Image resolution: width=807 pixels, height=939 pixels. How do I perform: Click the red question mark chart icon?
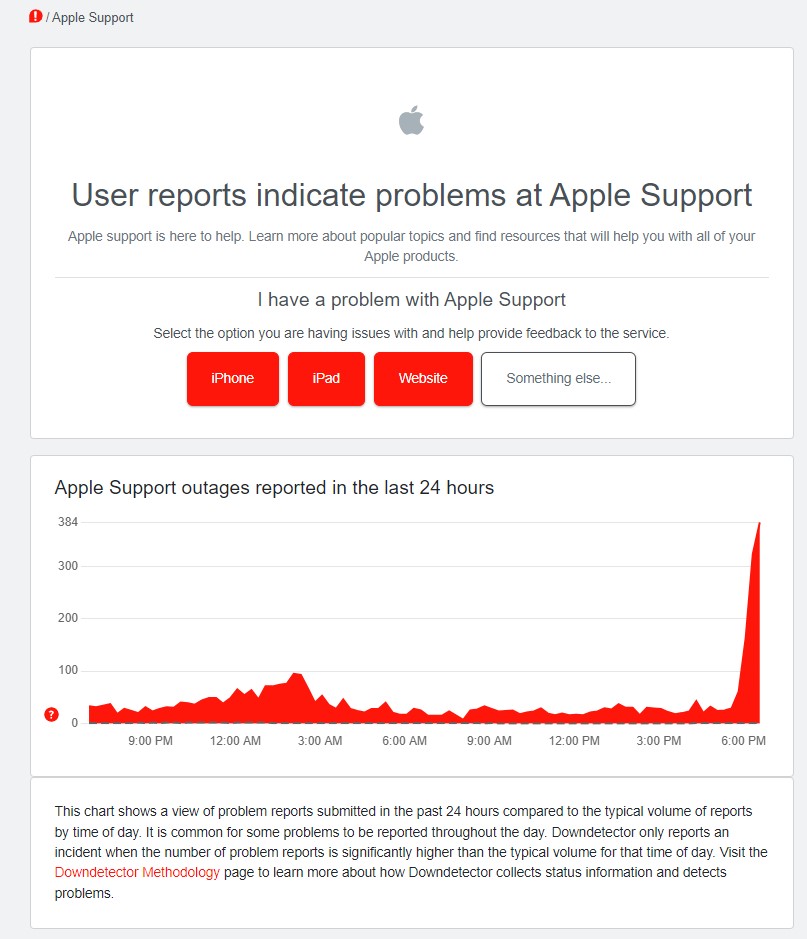click(52, 714)
